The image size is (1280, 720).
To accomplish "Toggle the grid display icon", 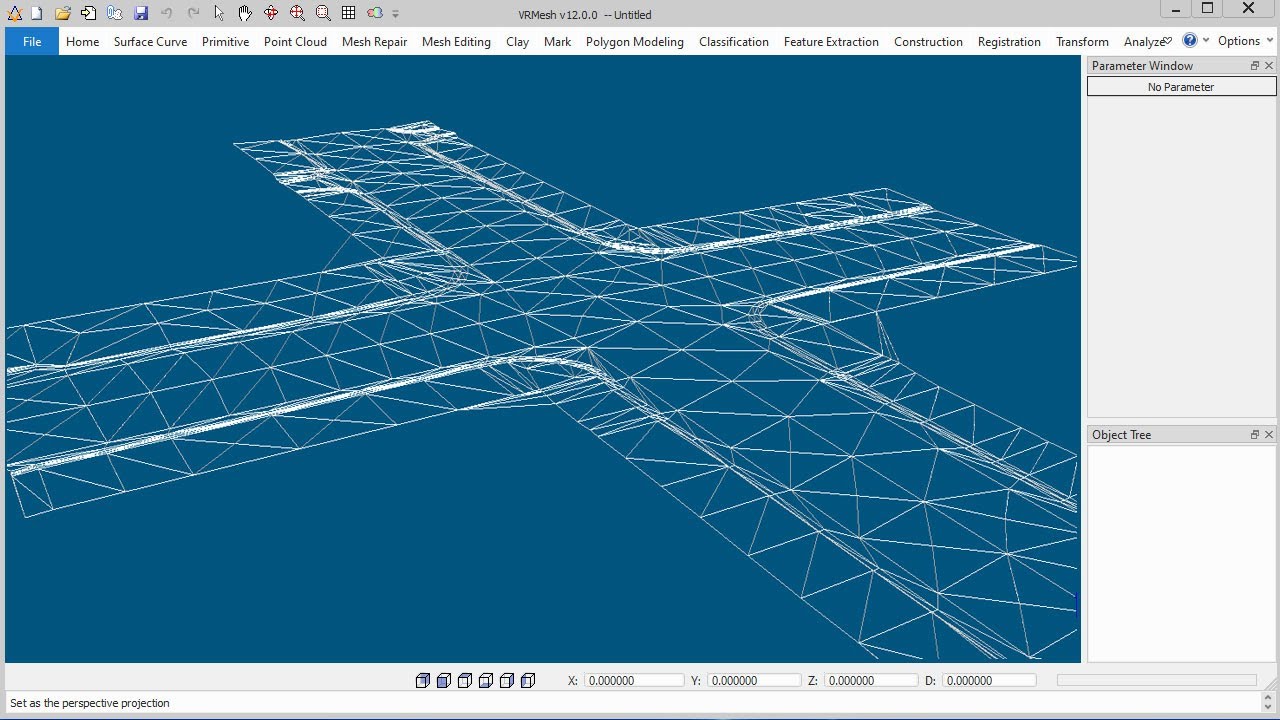I will click(x=348, y=13).
